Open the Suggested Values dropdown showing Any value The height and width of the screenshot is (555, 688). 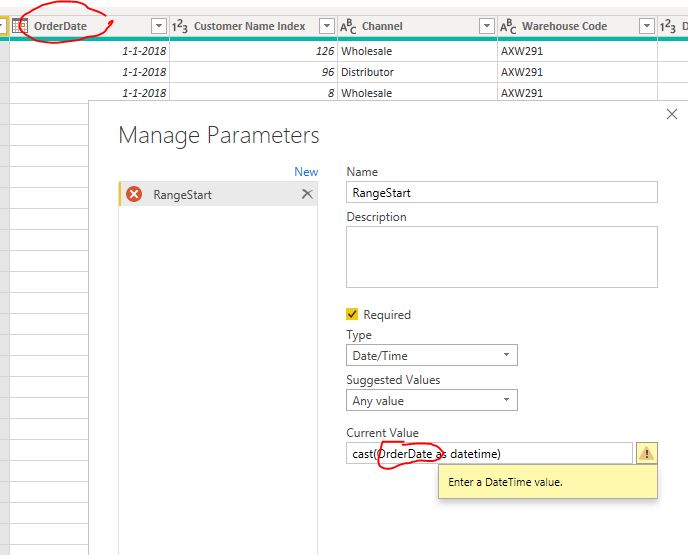click(x=432, y=400)
